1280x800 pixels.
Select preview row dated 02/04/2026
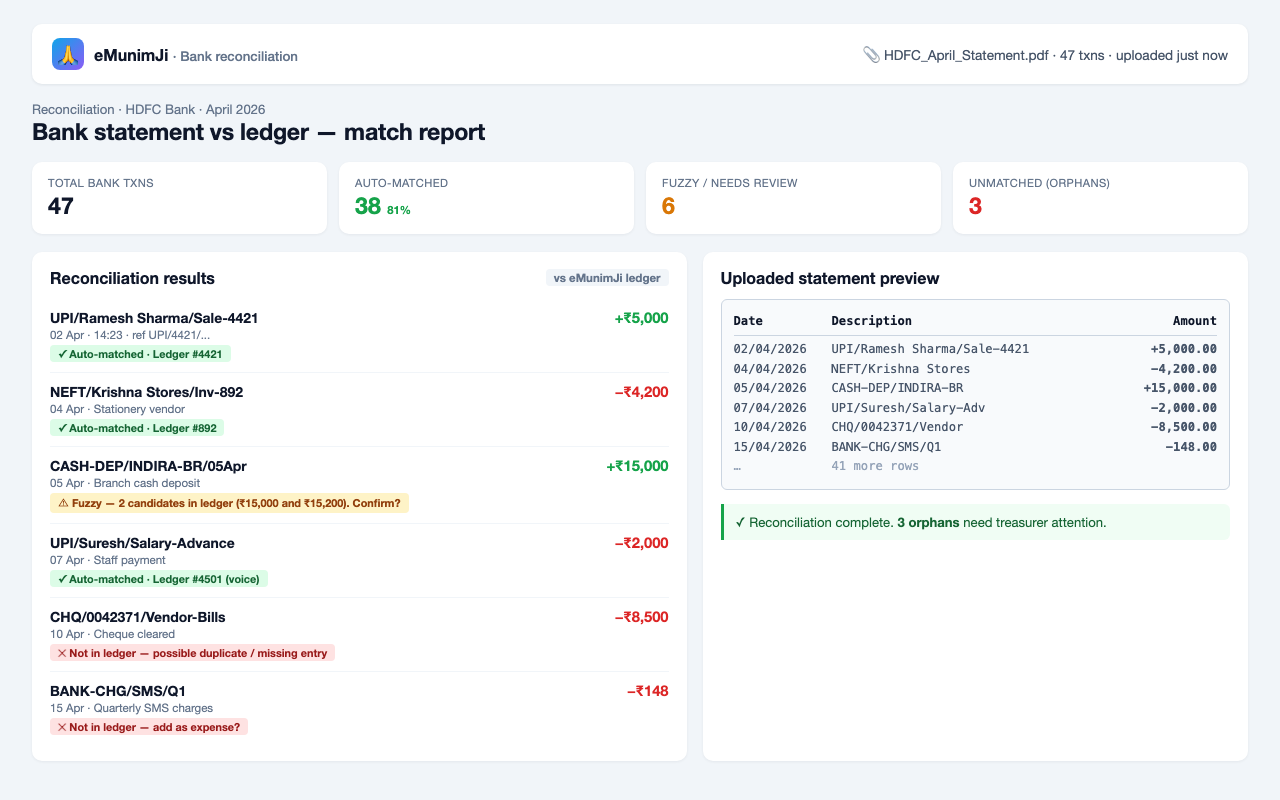pyautogui.click(x=975, y=349)
